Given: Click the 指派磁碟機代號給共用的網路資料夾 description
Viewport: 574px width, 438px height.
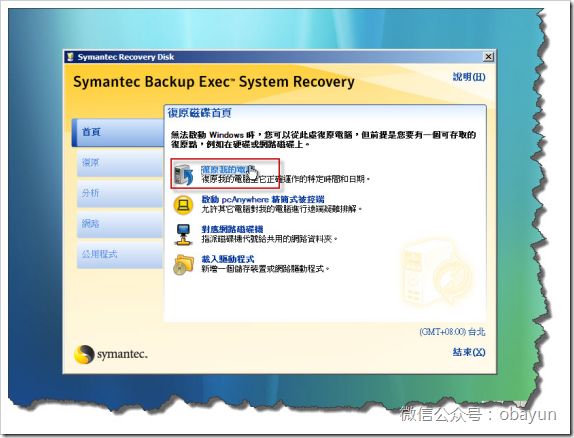Looking at the screenshot, I should 269,239.
